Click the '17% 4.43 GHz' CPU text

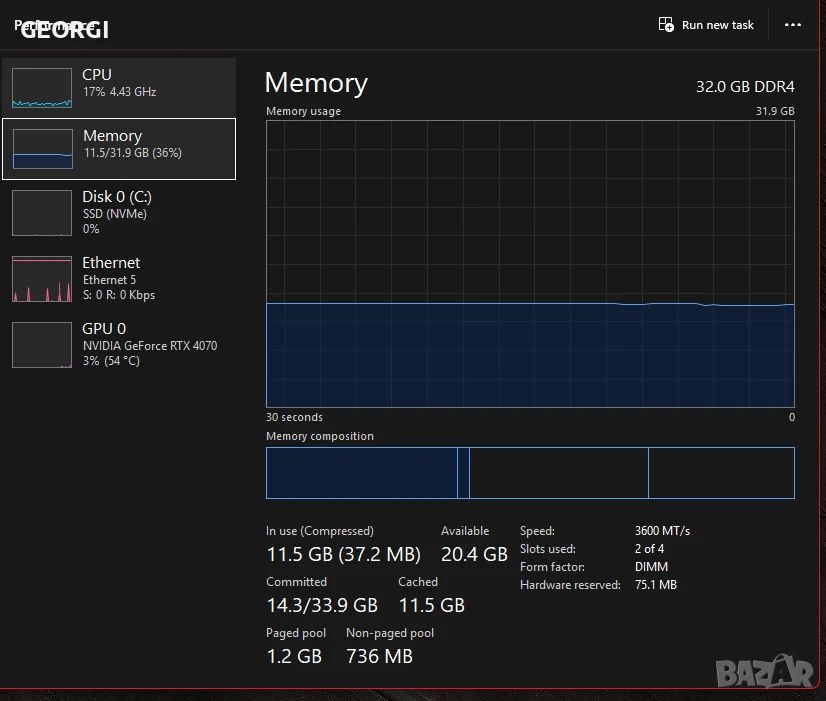click(120, 92)
